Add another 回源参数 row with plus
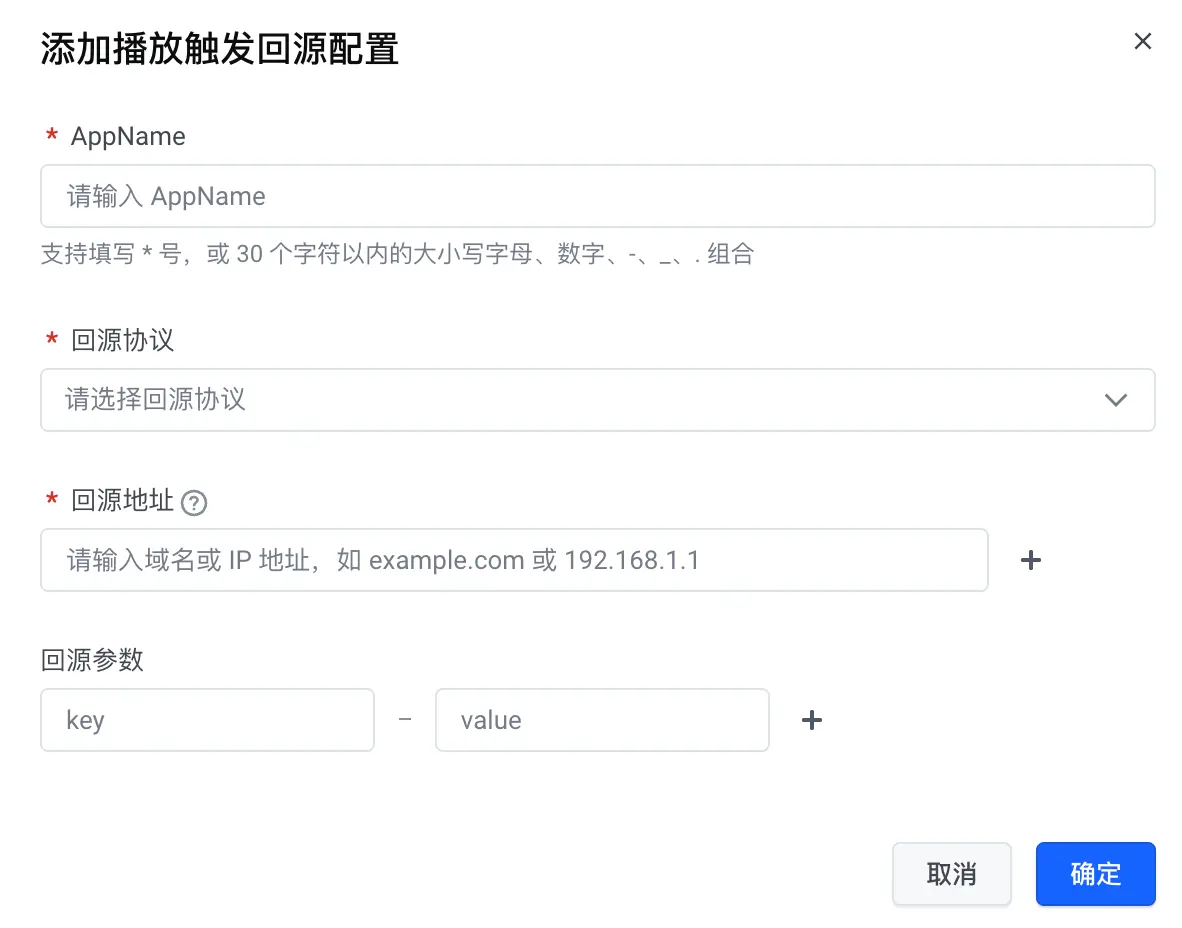Screen dimensions: 1182x928 point(812,720)
